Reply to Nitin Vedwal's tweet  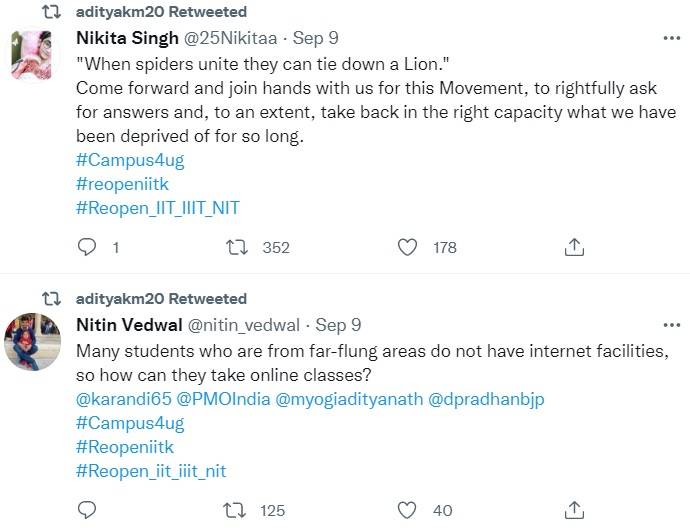coord(88,510)
